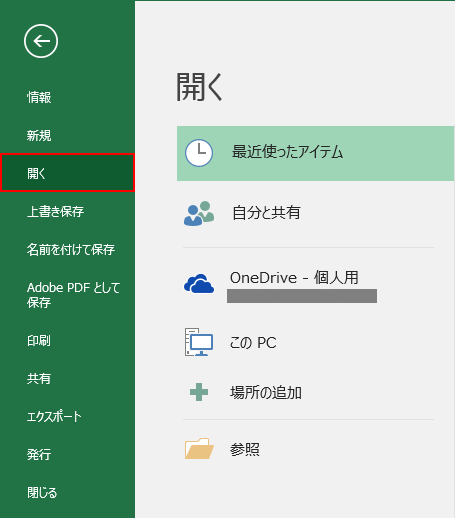Viewport: 455px width, 518px height.
Task: Click 場所の追加 label
Action: [266, 393]
